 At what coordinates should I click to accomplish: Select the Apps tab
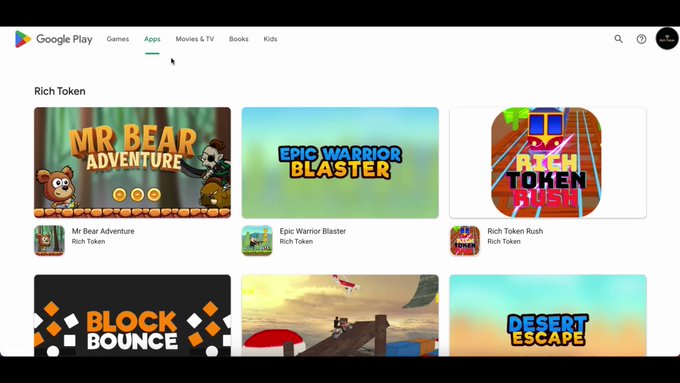tap(152, 39)
